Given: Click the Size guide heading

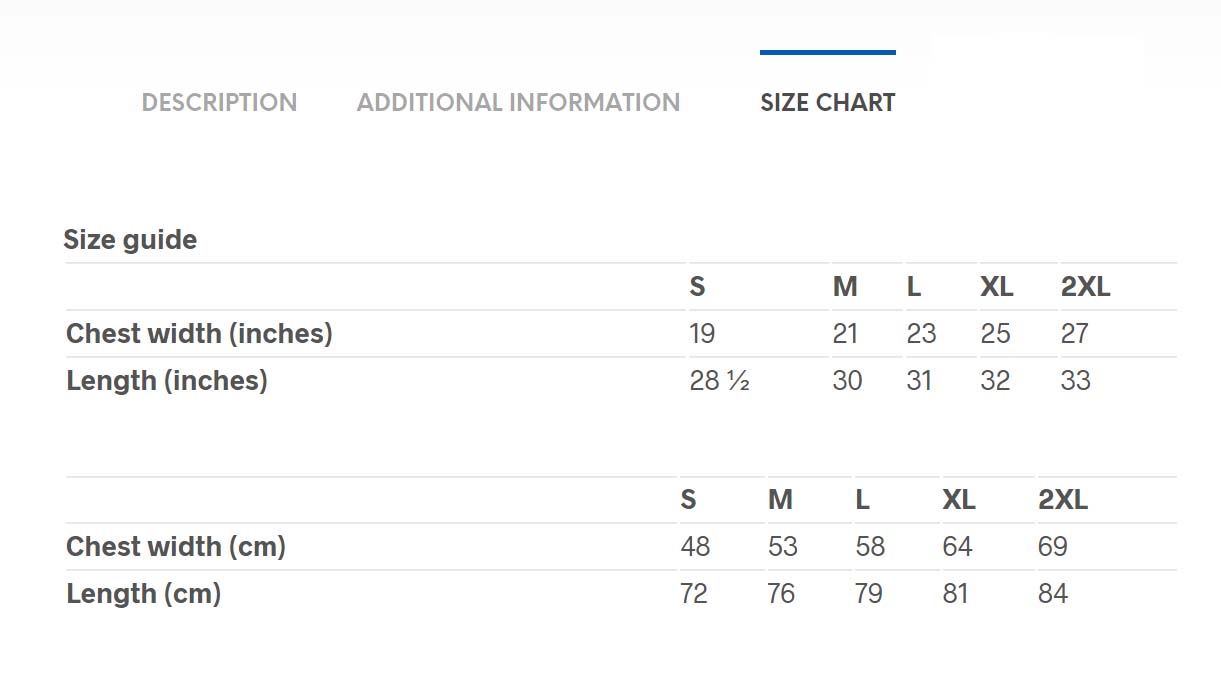Looking at the screenshot, I should [x=130, y=240].
